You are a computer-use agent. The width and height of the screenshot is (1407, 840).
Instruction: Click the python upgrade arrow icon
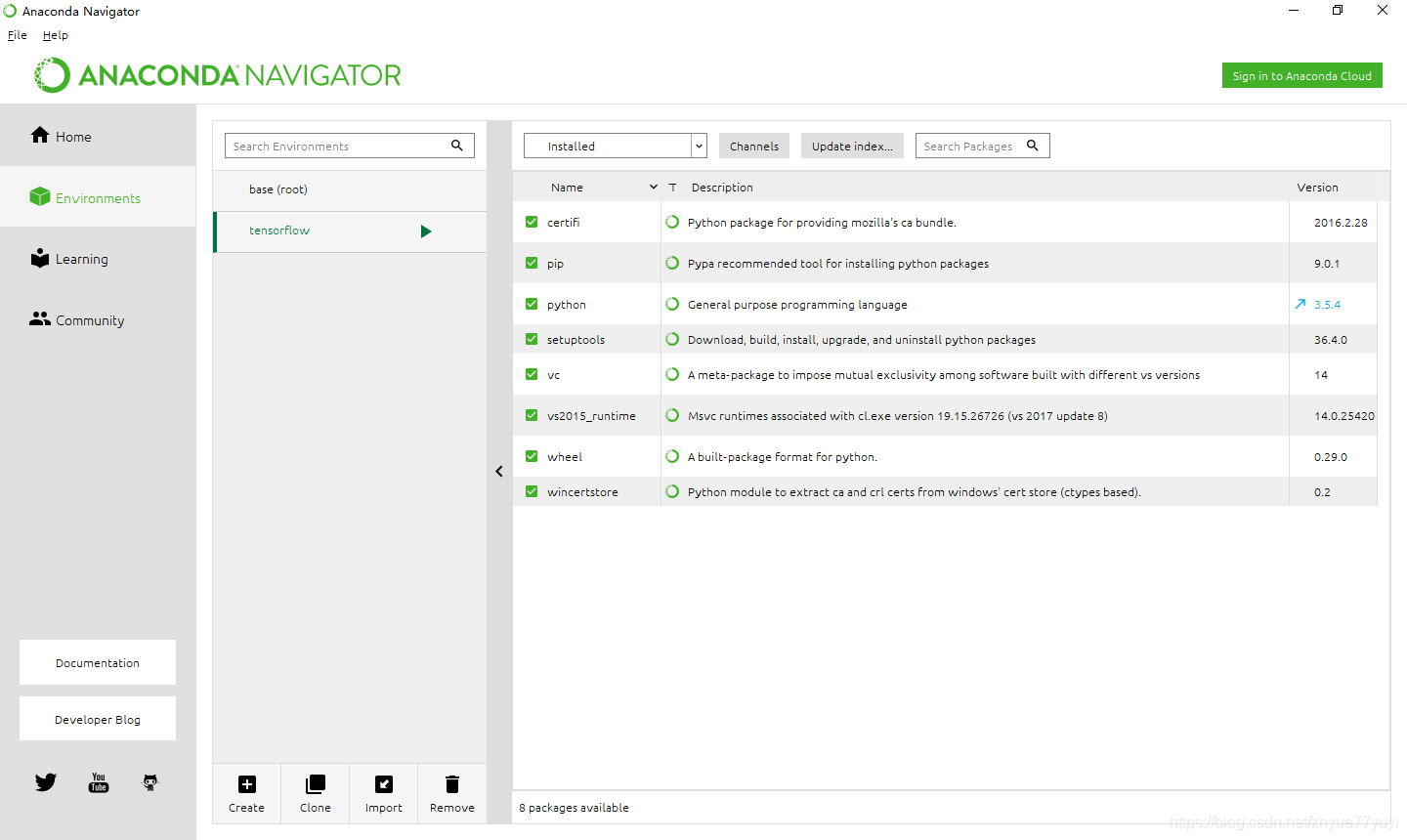(x=1300, y=304)
